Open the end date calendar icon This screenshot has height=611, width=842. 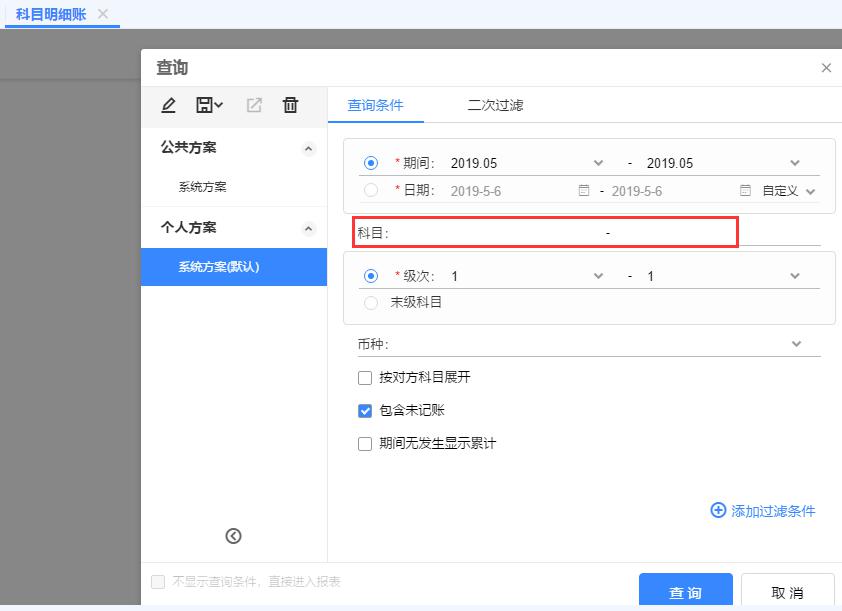click(745, 190)
